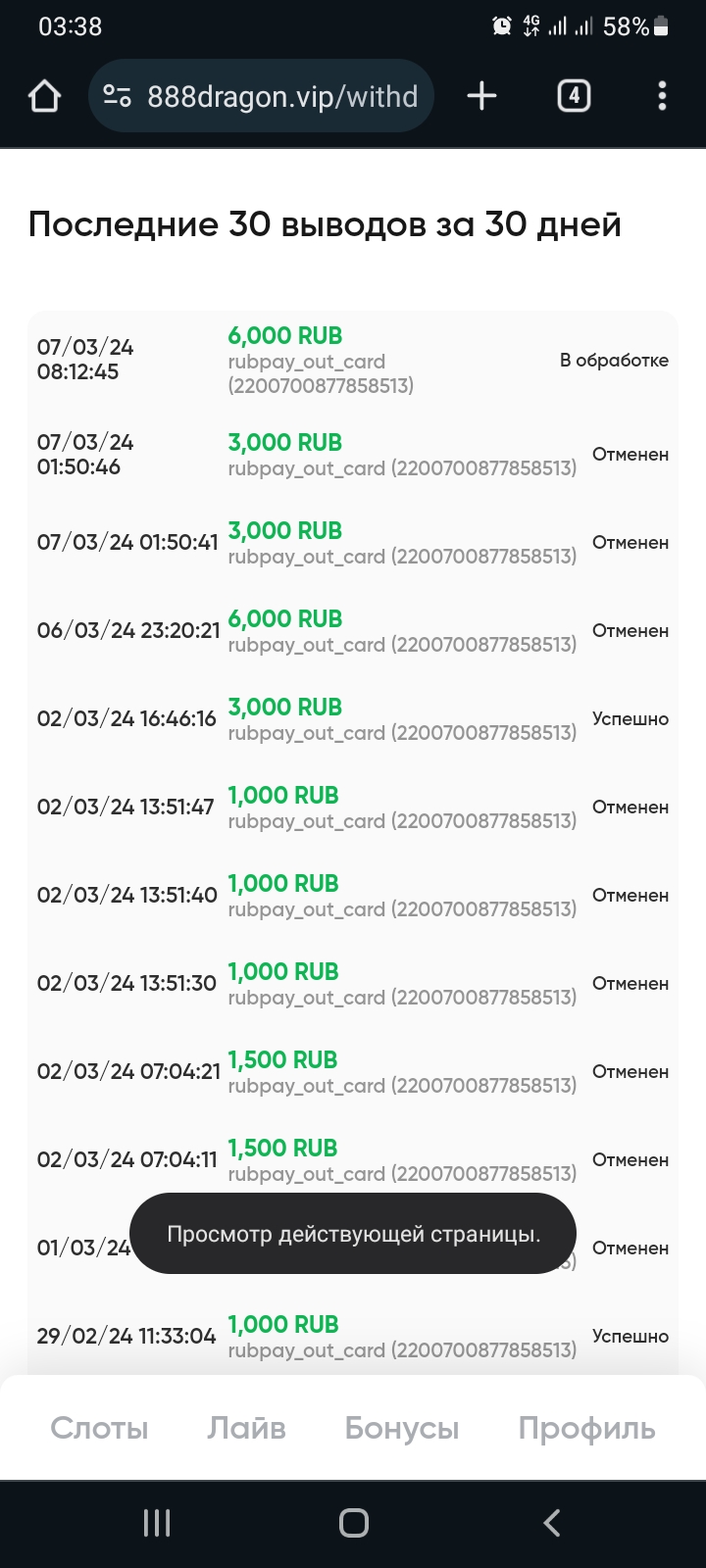Tap the Android recent apps button

[157, 1523]
